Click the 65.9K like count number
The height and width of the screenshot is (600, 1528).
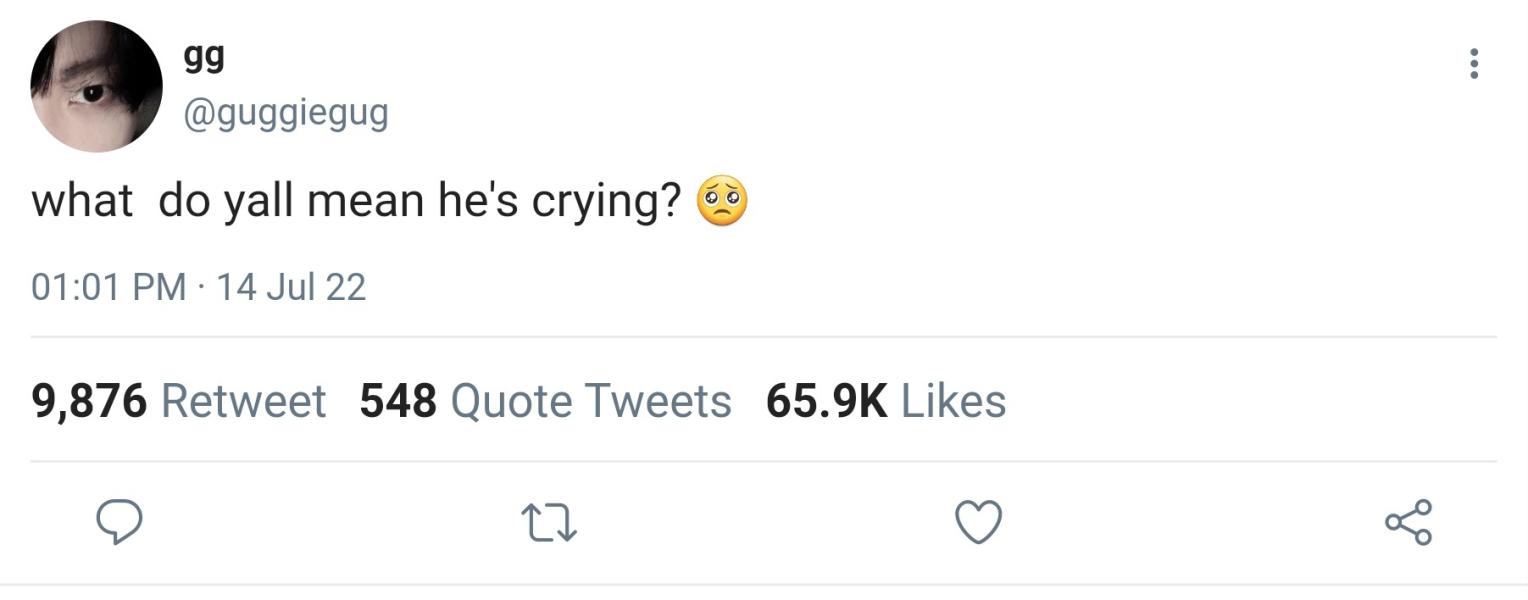(826, 401)
